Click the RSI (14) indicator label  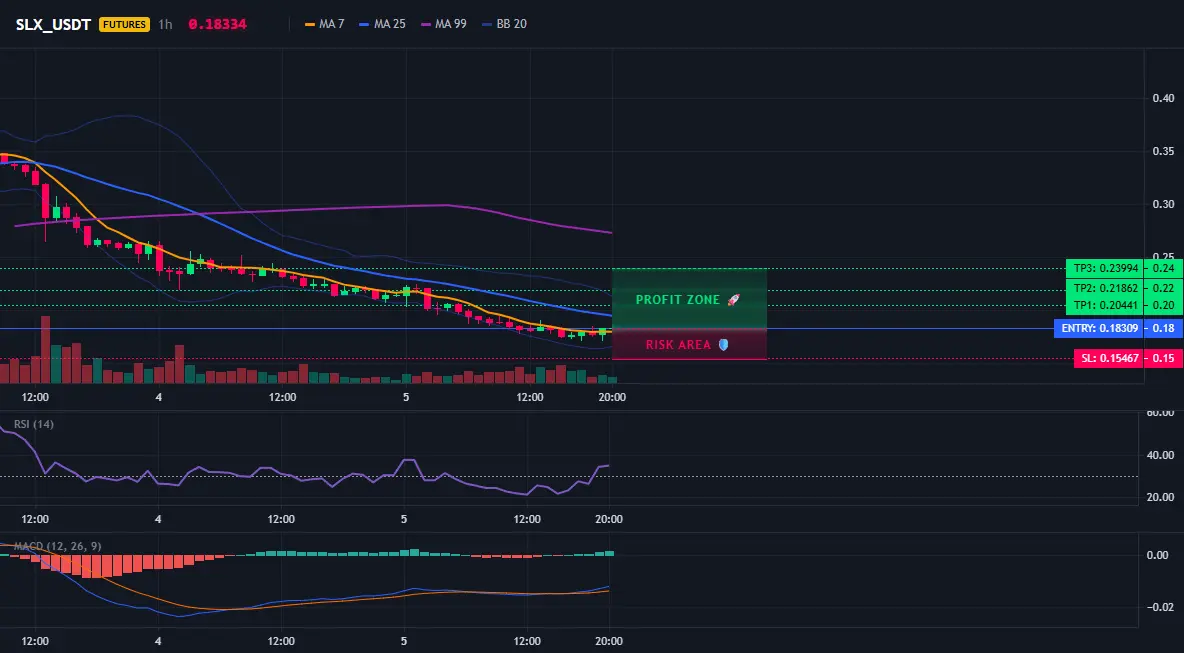(x=34, y=424)
